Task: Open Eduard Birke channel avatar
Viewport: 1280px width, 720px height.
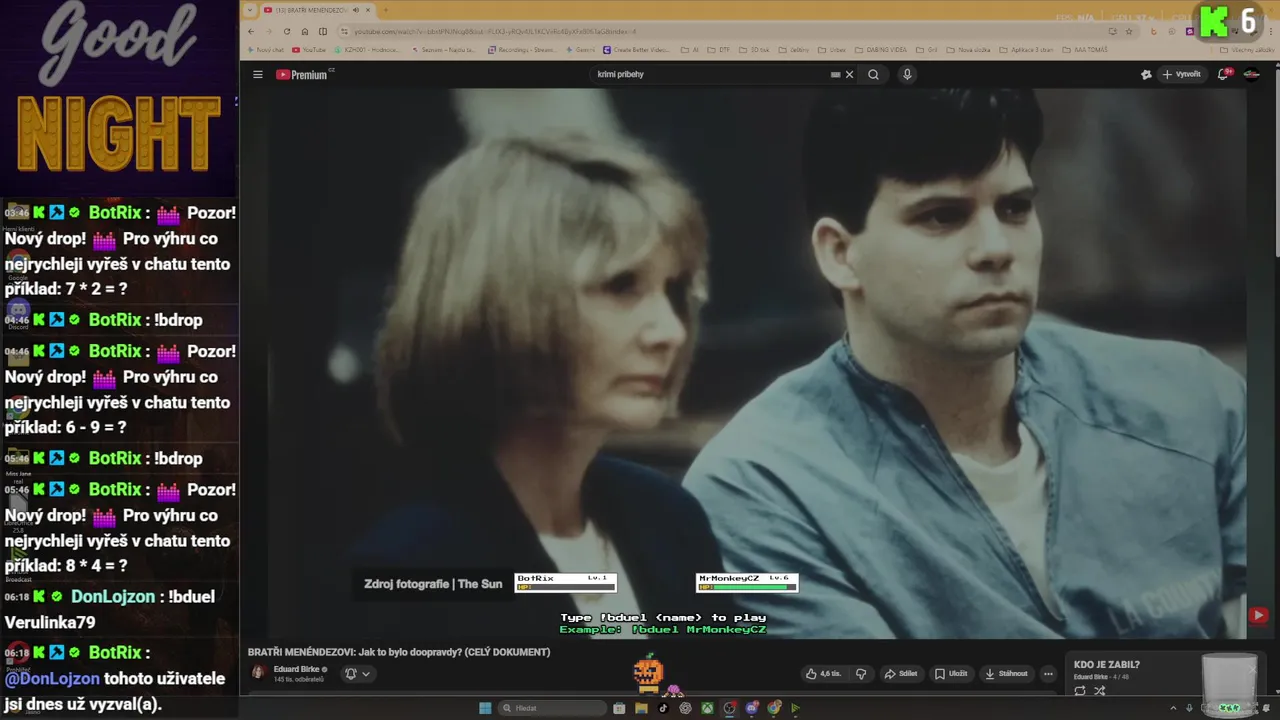Action: click(258, 673)
